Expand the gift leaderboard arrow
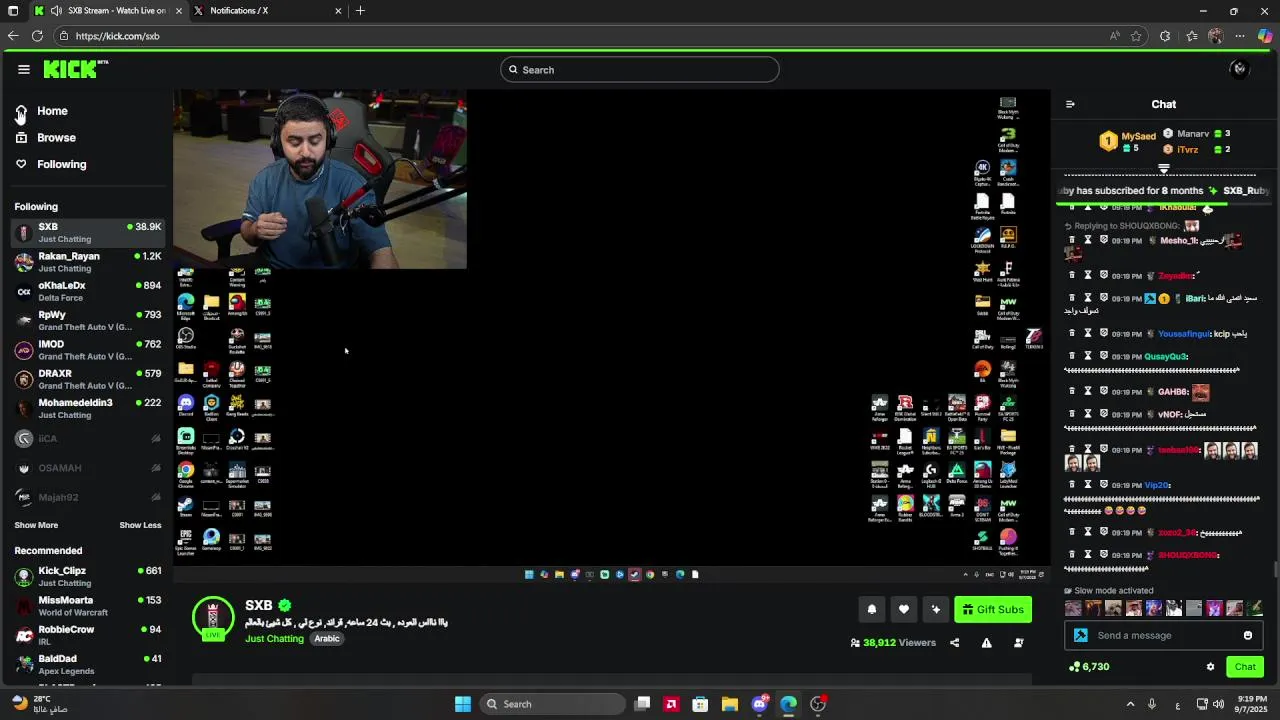 point(1164,169)
